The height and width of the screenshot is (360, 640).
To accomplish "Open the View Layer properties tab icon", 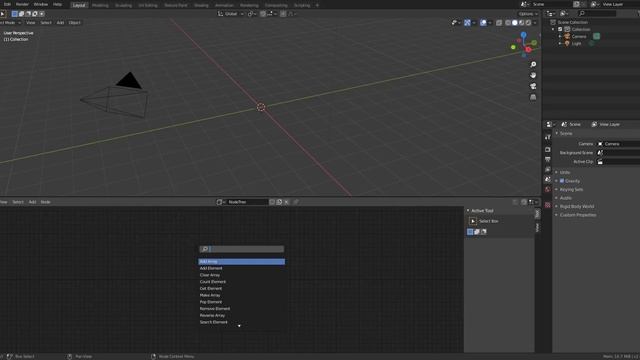I will [x=548, y=169].
